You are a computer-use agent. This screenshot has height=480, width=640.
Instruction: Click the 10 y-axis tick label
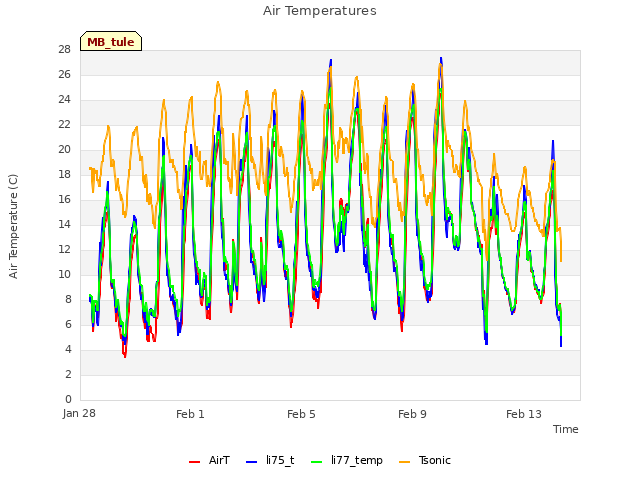tap(64, 274)
